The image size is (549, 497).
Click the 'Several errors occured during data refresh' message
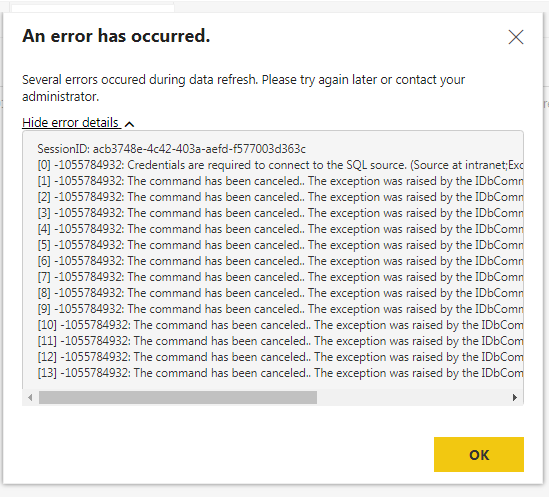click(243, 88)
